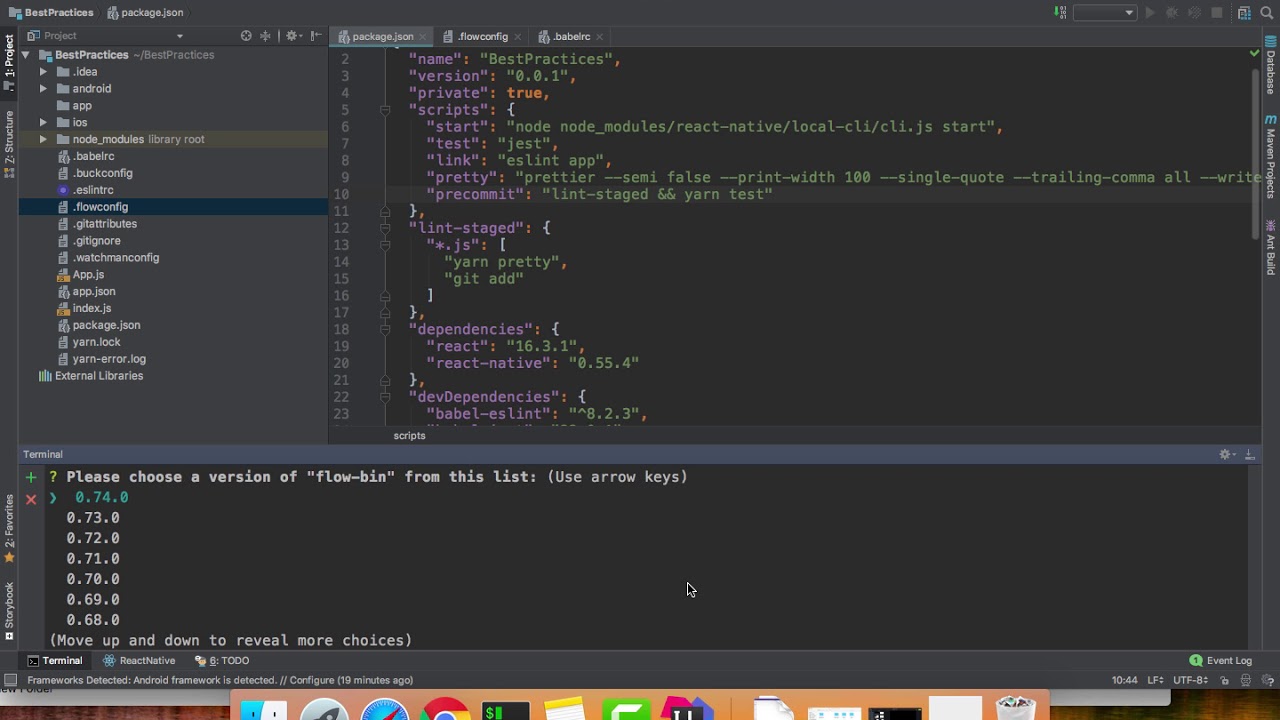The width and height of the screenshot is (1280, 720).
Task: Open Terminal panel settings gear
Action: 1226,454
